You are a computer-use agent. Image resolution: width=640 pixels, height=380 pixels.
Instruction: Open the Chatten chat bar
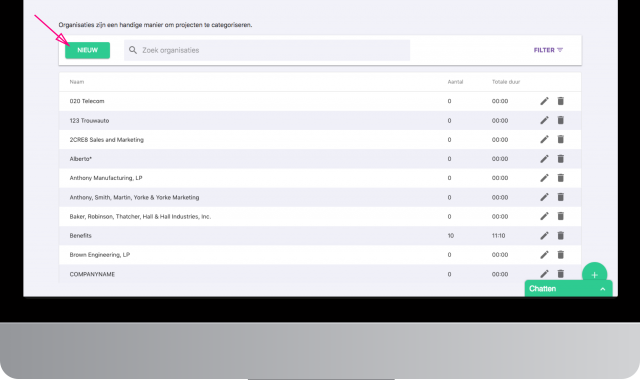click(568, 289)
